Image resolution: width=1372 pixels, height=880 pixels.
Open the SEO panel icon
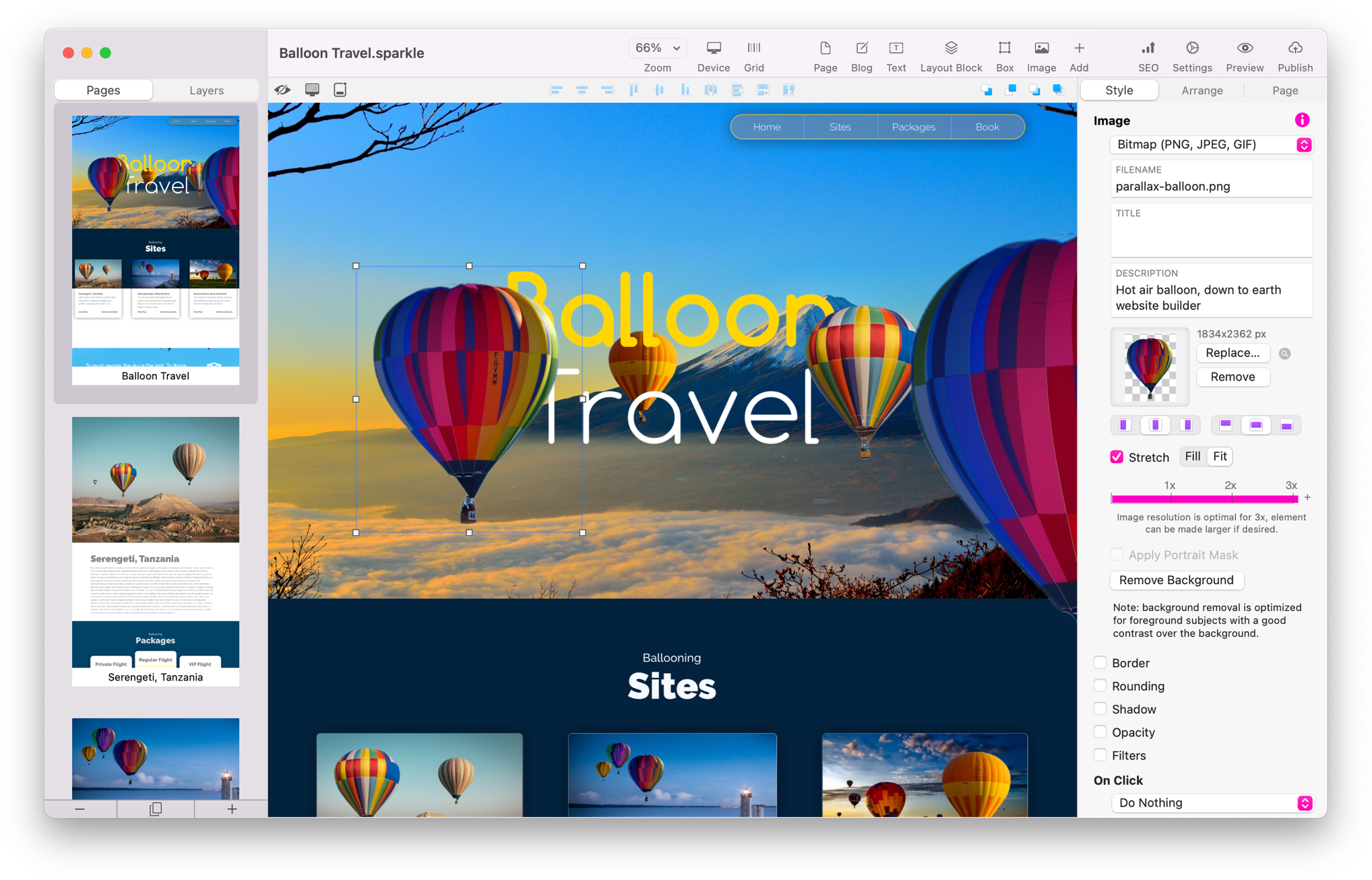click(x=1148, y=49)
